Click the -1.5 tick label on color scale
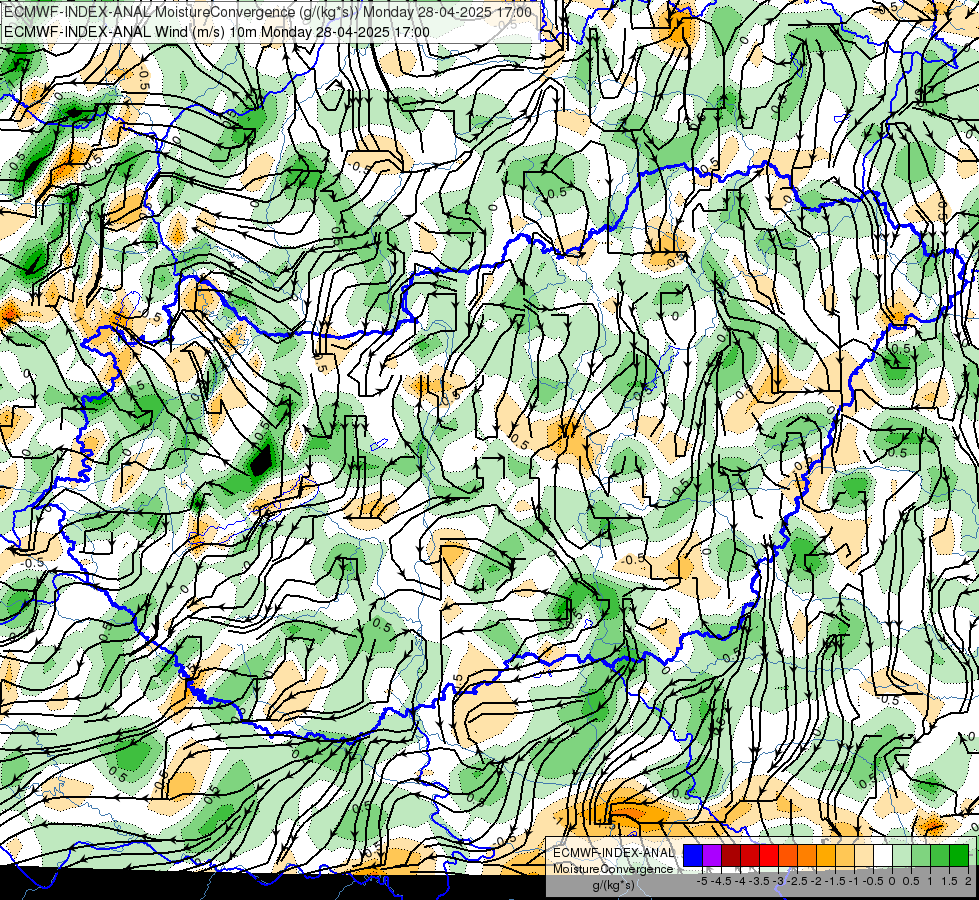The height and width of the screenshot is (900, 979). click(x=835, y=881)
